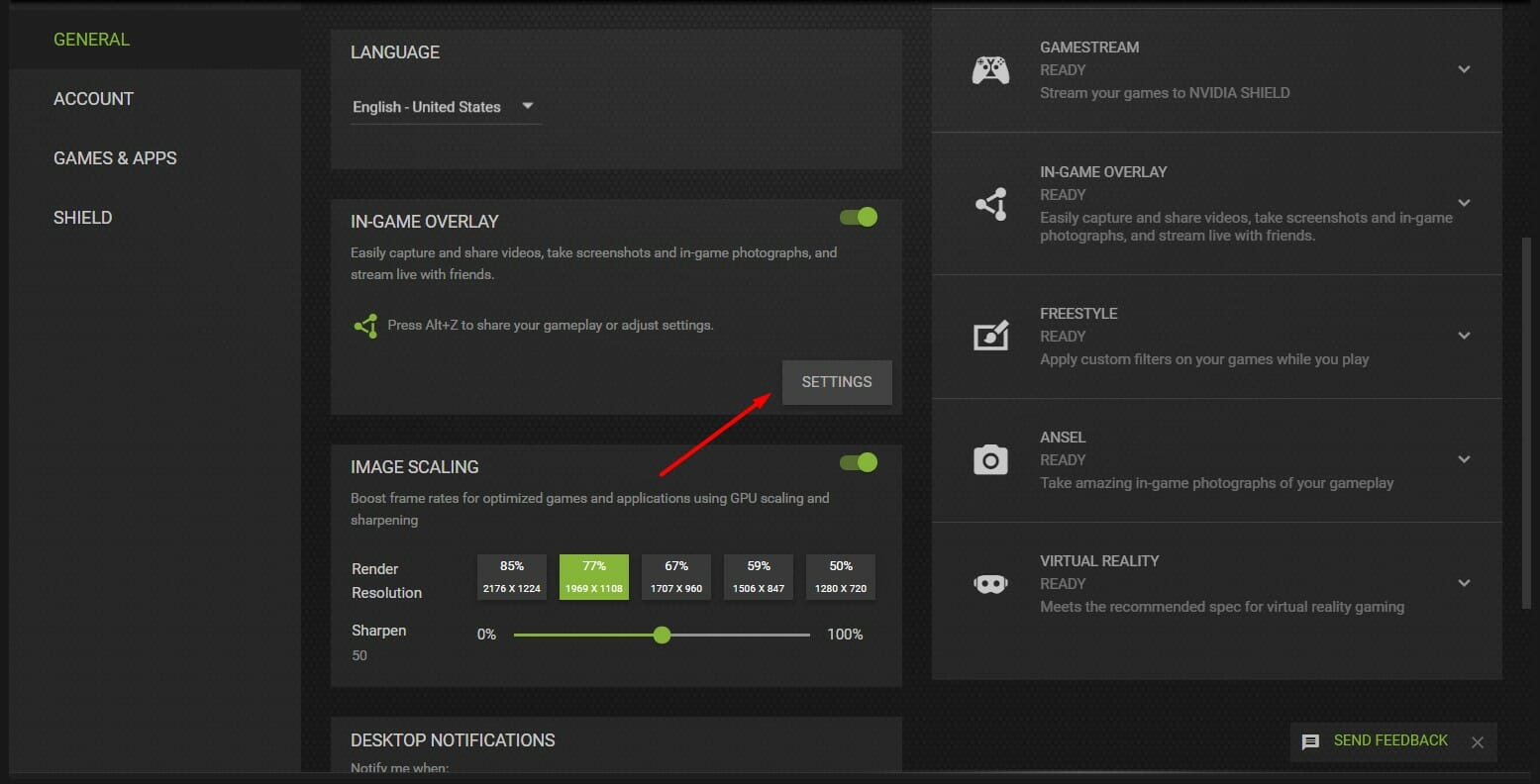
Task: Click the Sharpen slider handle
Action: pos(662,635)
